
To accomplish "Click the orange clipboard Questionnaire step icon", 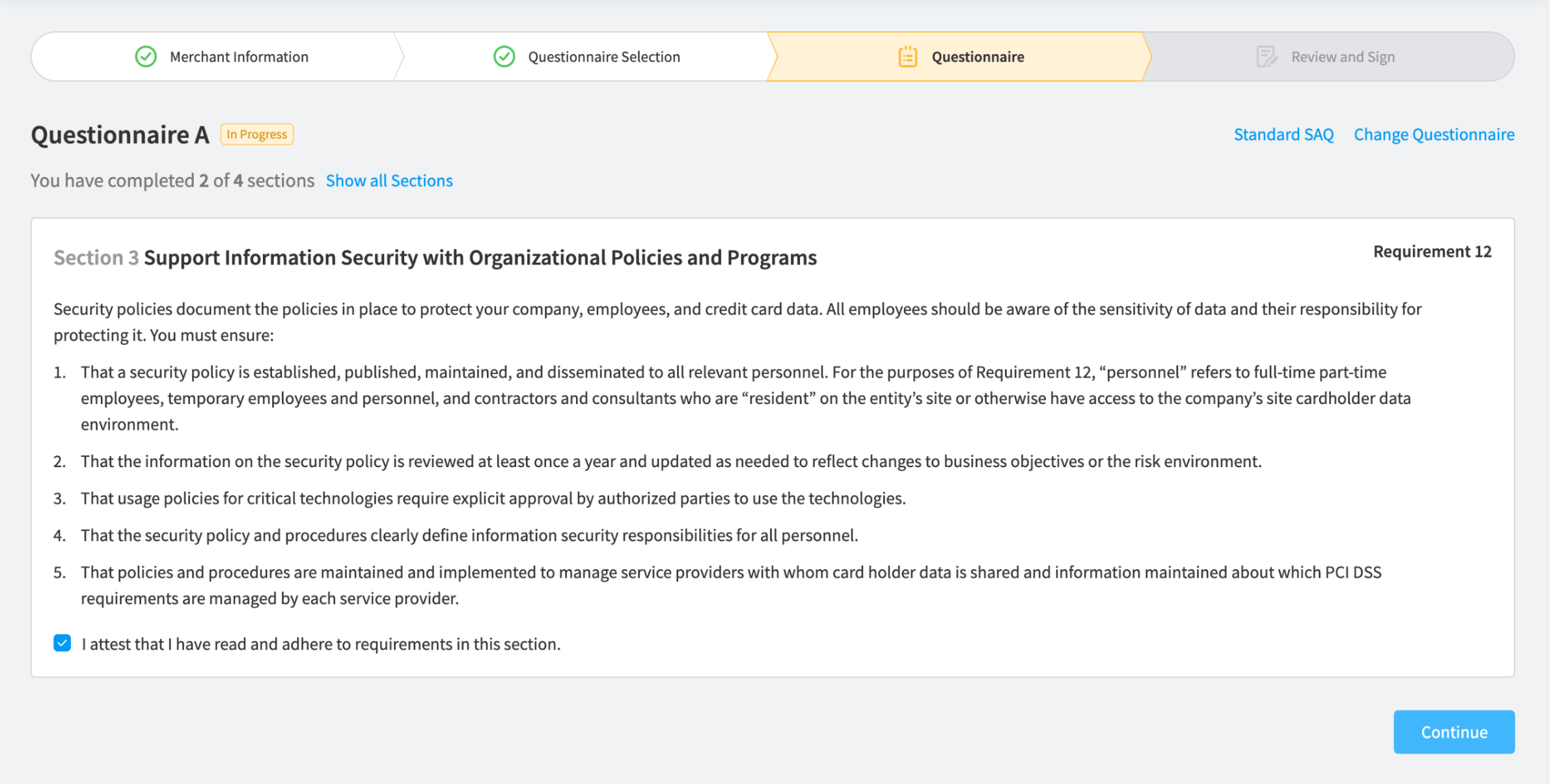I will [x=907, y=57].
